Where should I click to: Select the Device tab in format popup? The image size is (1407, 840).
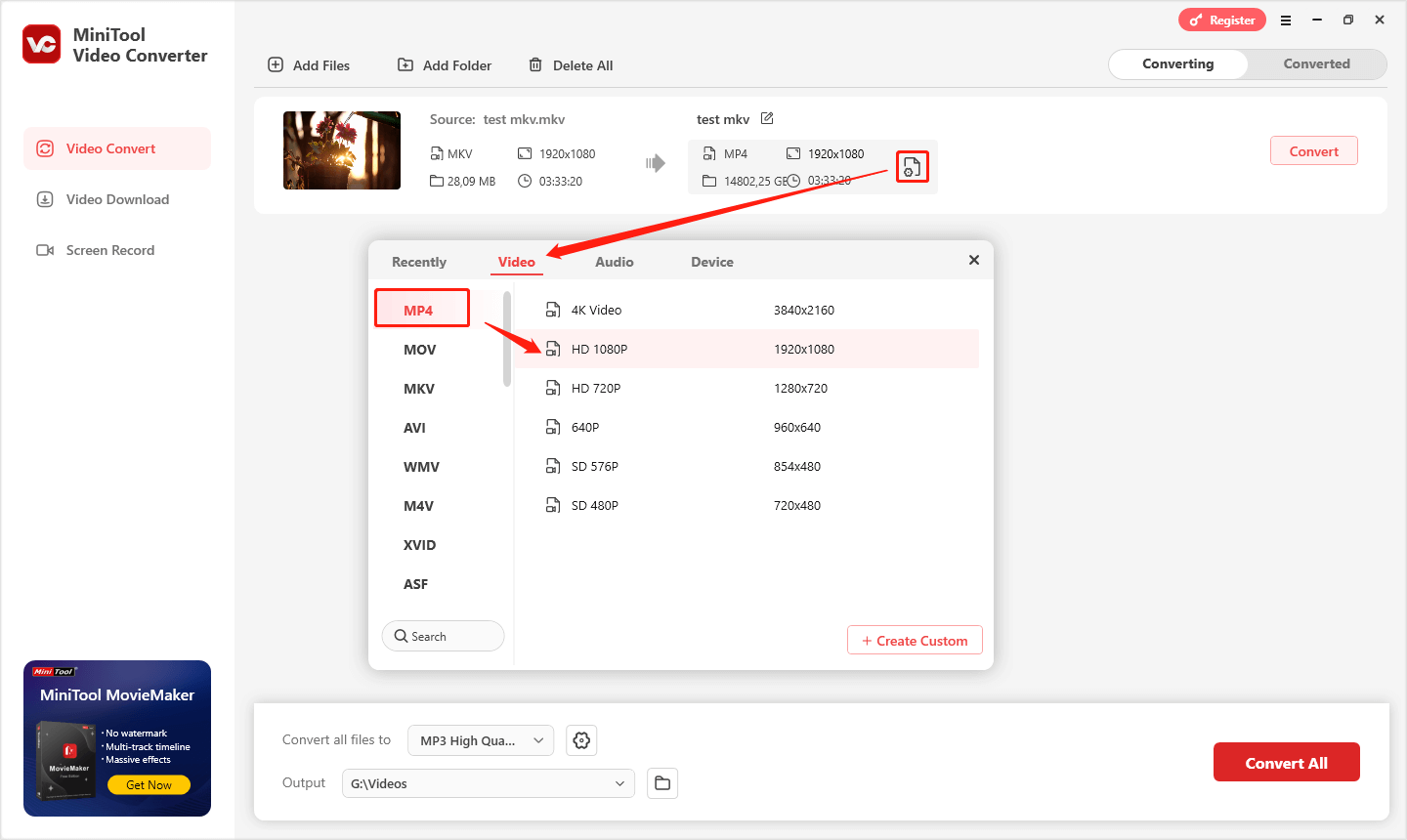tap(712, 262)
